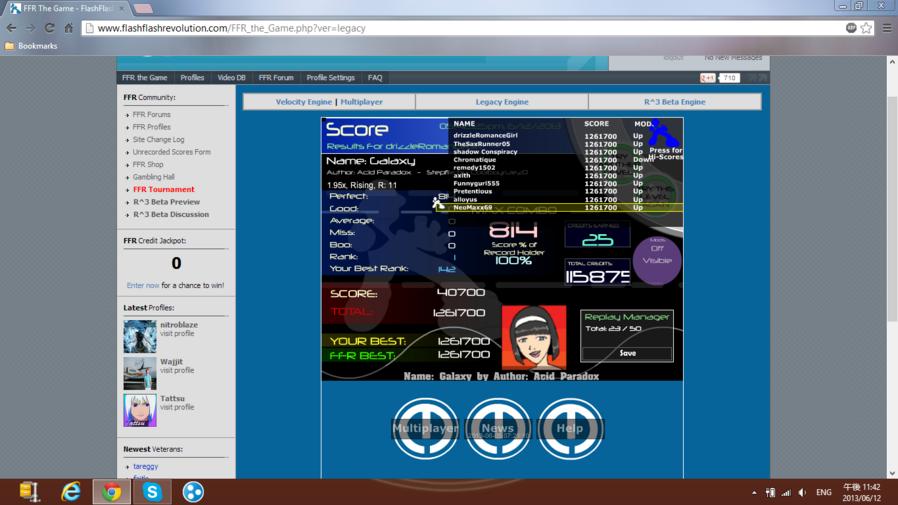Go back using the browser back arrow
The image size is (898, 505).
pyautogui.click(x=11, y=28)
